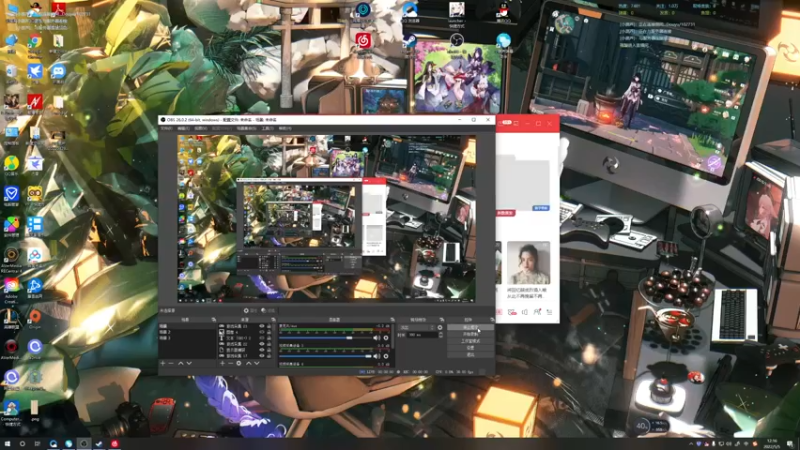Lock the text source in the list
800x450 pixels.
pos(269,338)
